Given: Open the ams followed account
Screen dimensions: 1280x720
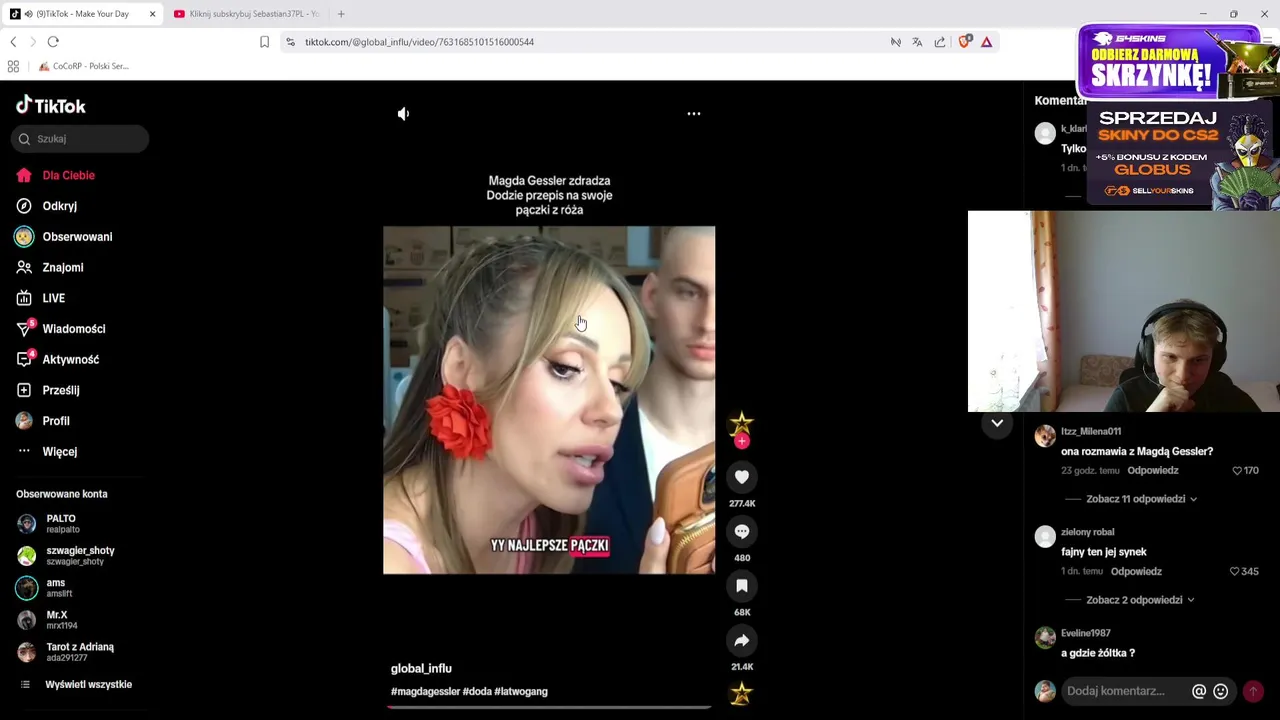Looking at the screenshot, I should [55, 587].
